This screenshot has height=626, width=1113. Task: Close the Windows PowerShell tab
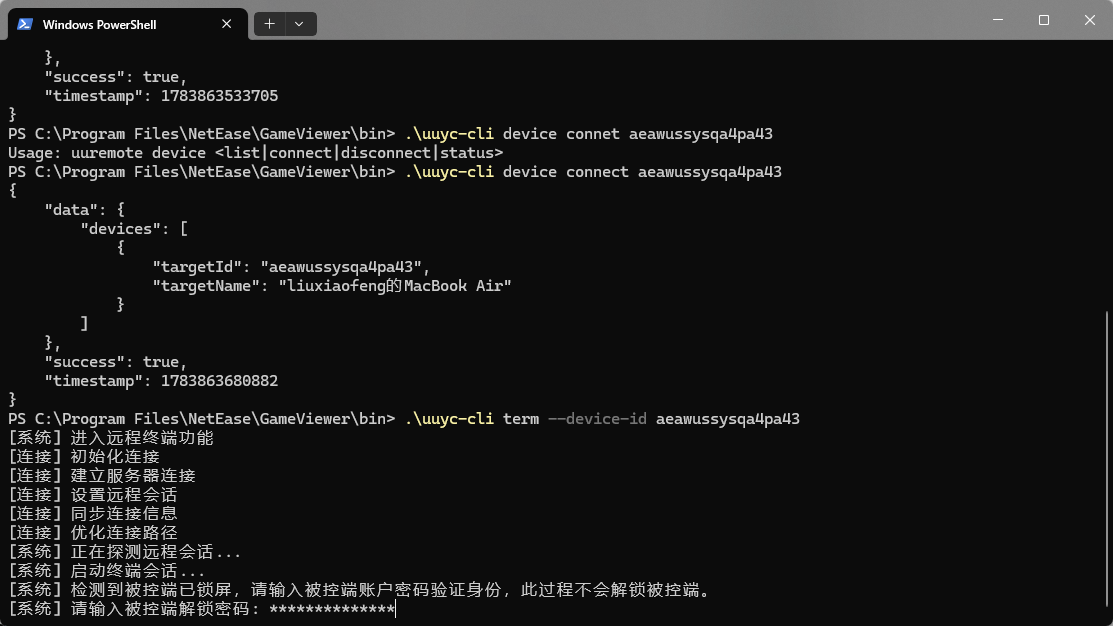coord(226,24)
